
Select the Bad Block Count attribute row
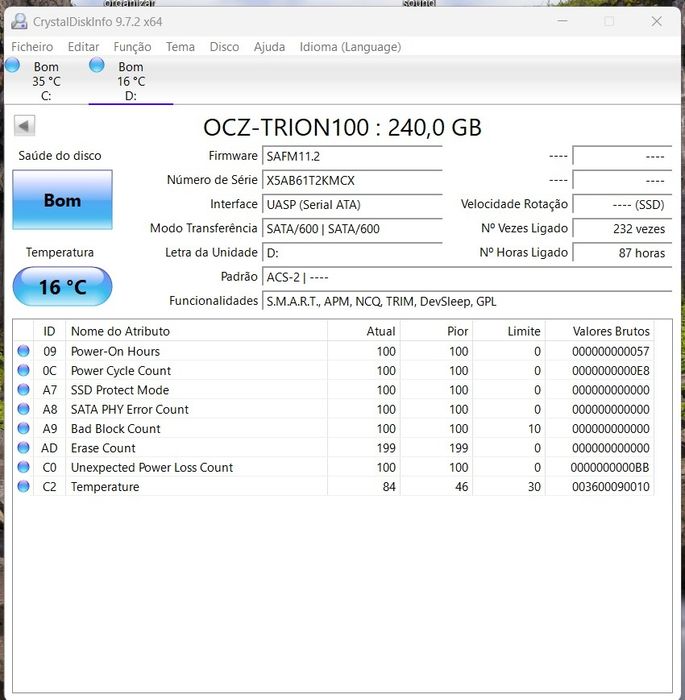334,429
